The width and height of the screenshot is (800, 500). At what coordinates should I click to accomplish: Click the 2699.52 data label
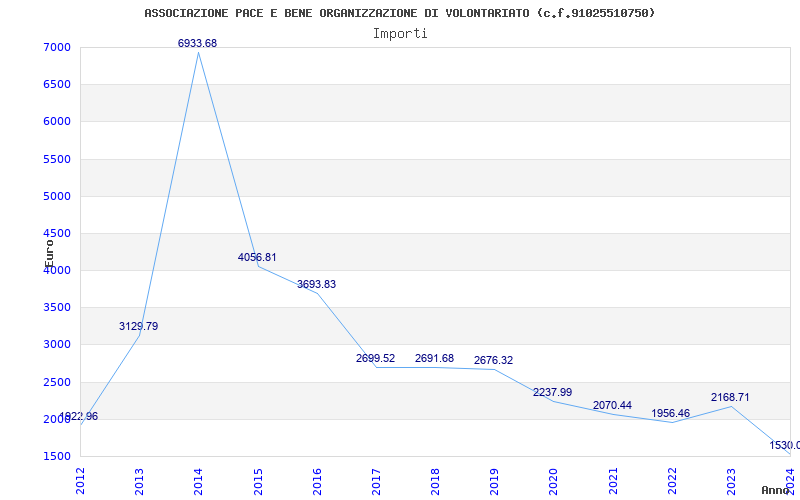pos(376,358)
